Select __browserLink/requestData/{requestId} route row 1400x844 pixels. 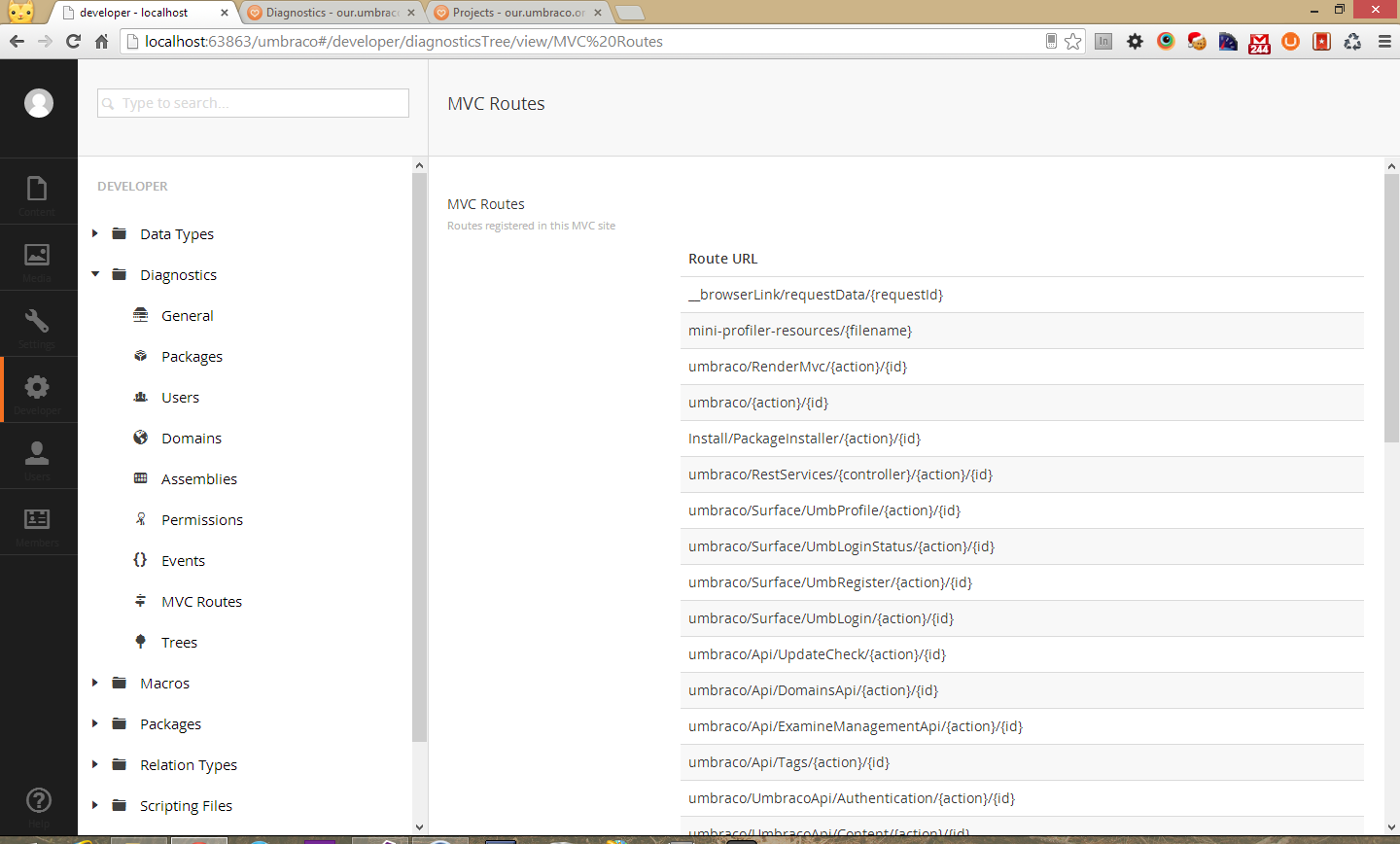(1022, 295)
